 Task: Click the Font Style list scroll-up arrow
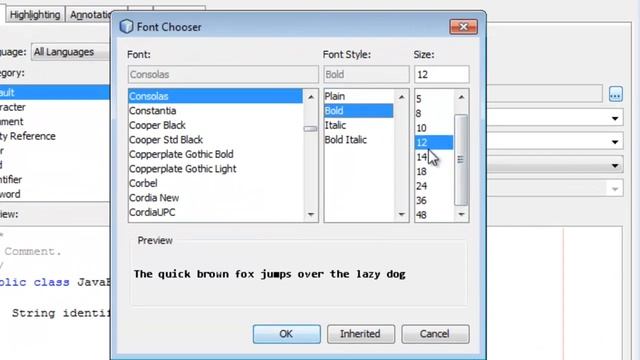(401, 97)
